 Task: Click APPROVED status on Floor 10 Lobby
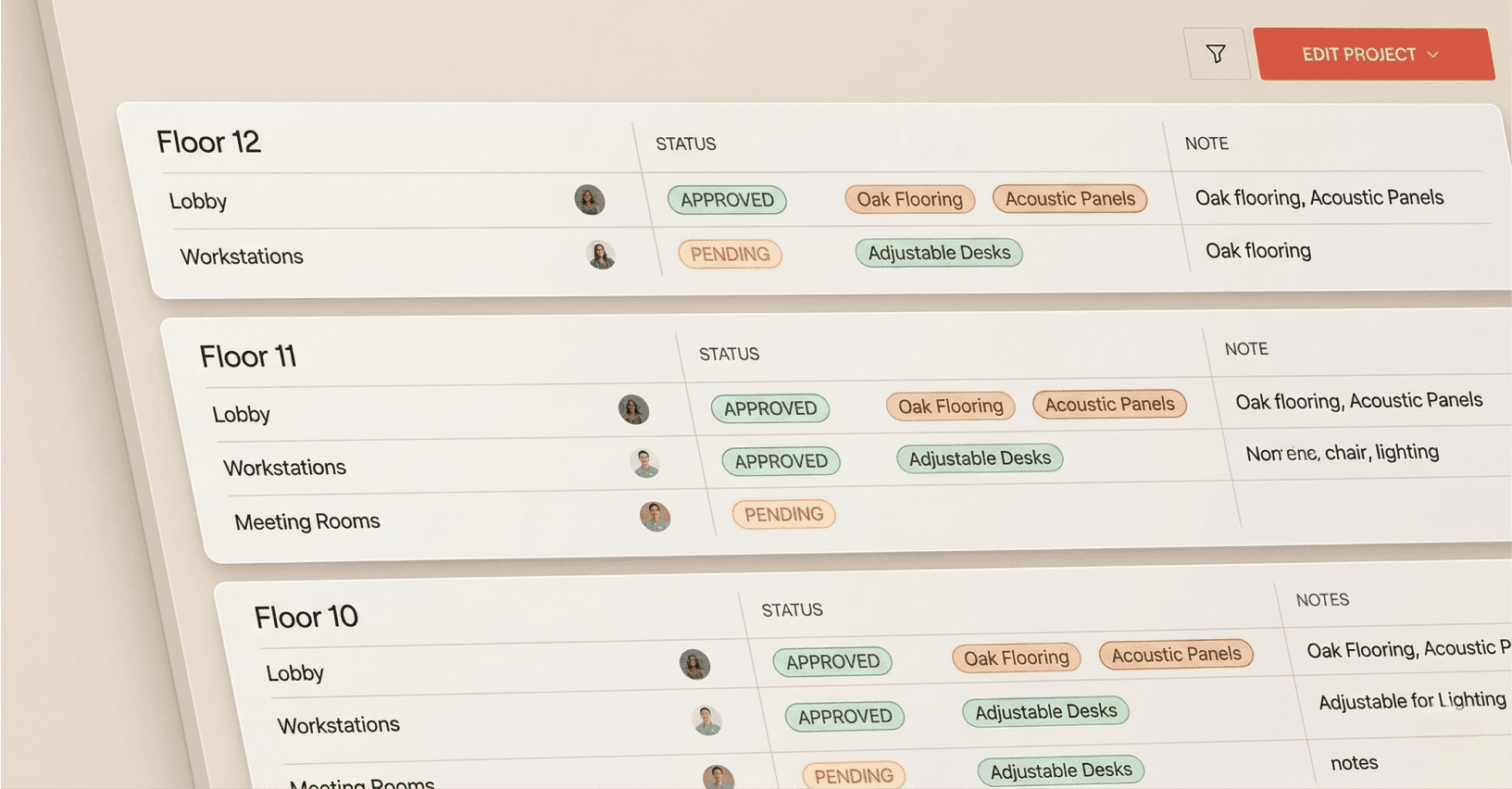[833, 662]
